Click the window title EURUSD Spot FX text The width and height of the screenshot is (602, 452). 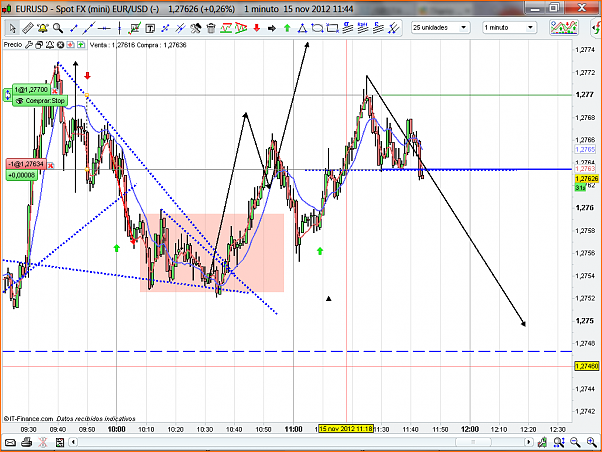[87, 8]
